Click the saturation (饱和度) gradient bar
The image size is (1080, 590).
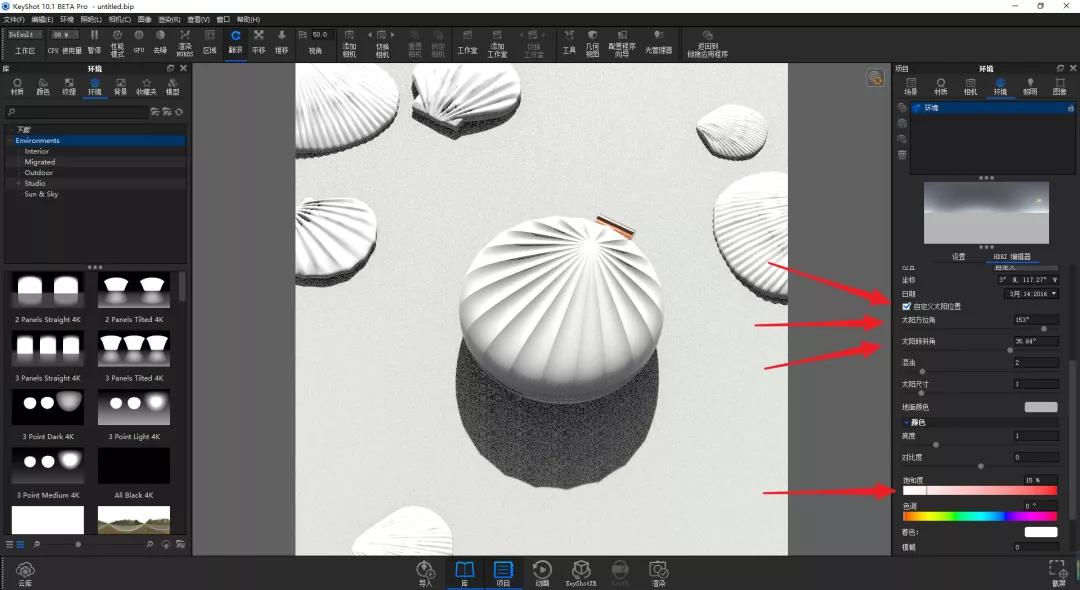(x=979, y=491)
